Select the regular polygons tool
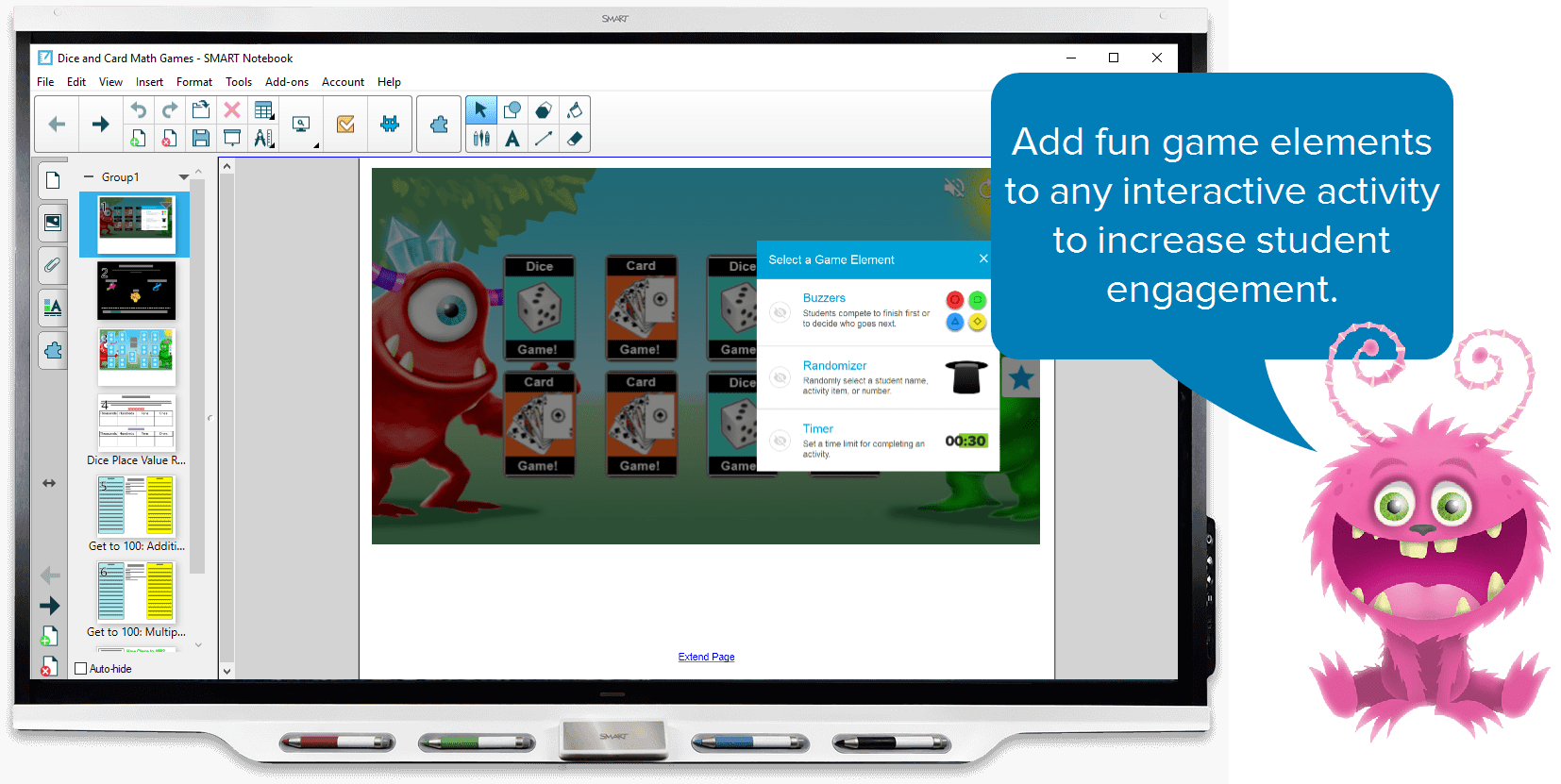Image resolution: width=1561 pixels, height=784 pixels. tap(544, 109)
